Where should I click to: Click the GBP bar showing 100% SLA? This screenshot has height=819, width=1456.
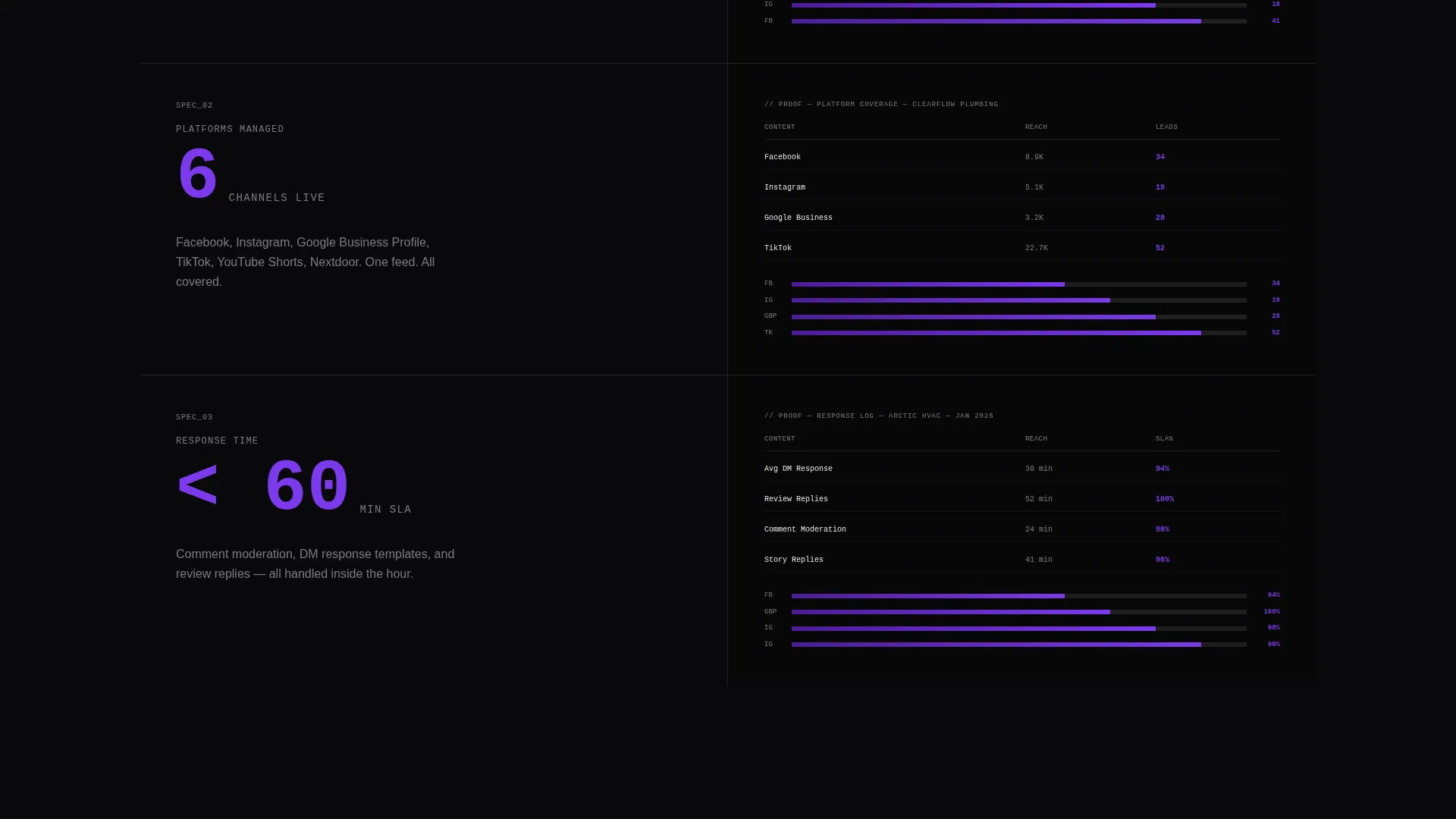point(1019,612)
